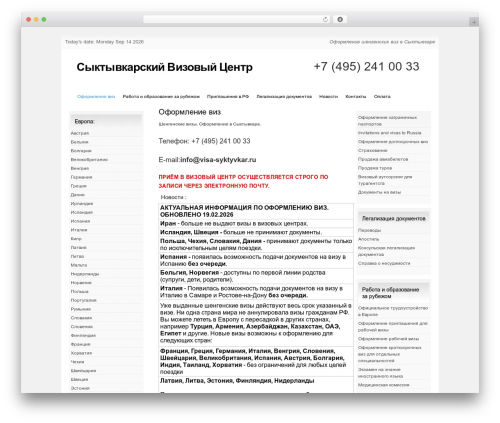Image resolution: width=500 pixels, height=423 pixels.
Task: Select Хорватия in the Europe list
Action: (x=81, y=353)
